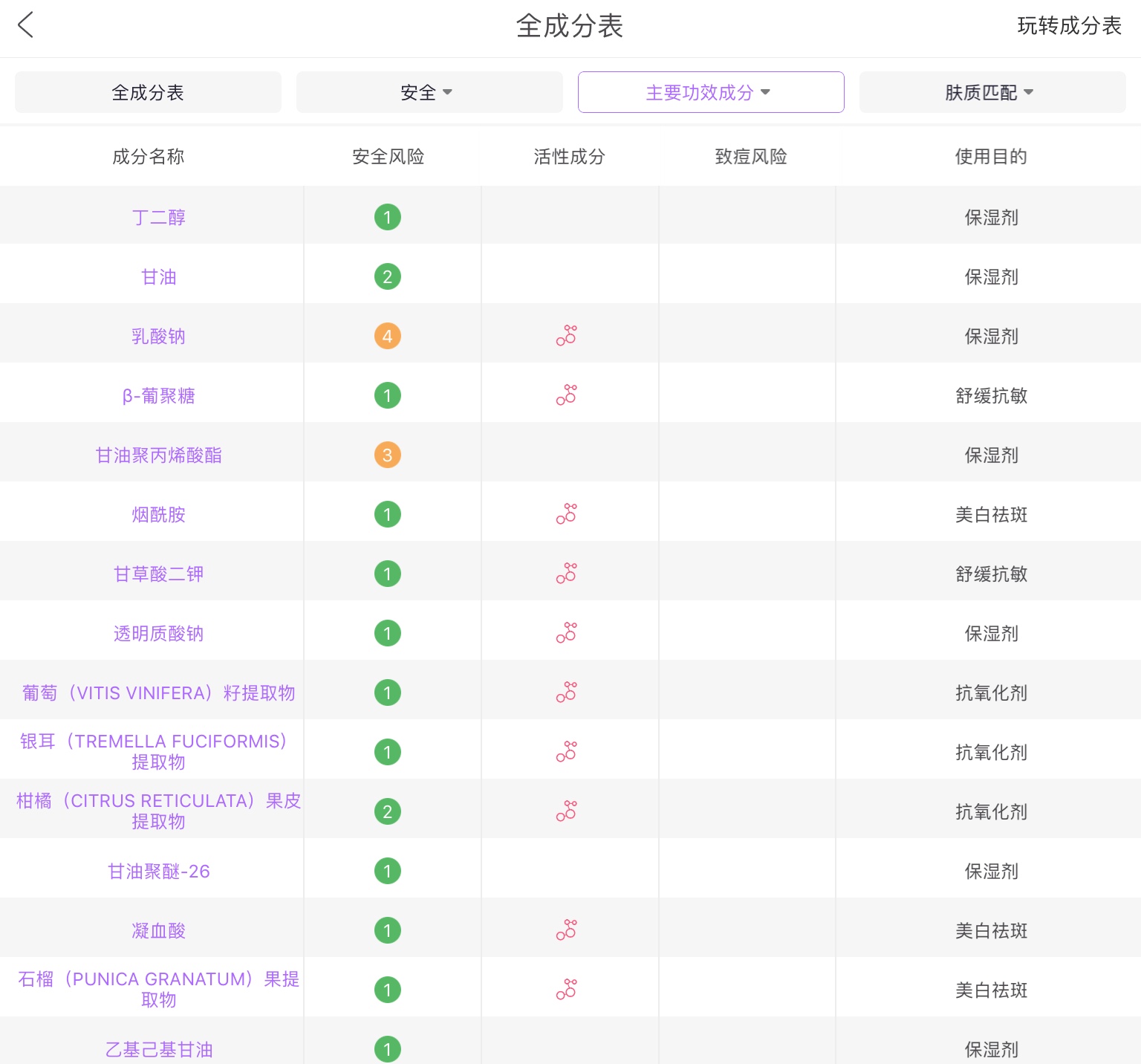View ingredient 甘油聚醚-26
Viewport: 1141px width, 1064px height.
(158, 871)
